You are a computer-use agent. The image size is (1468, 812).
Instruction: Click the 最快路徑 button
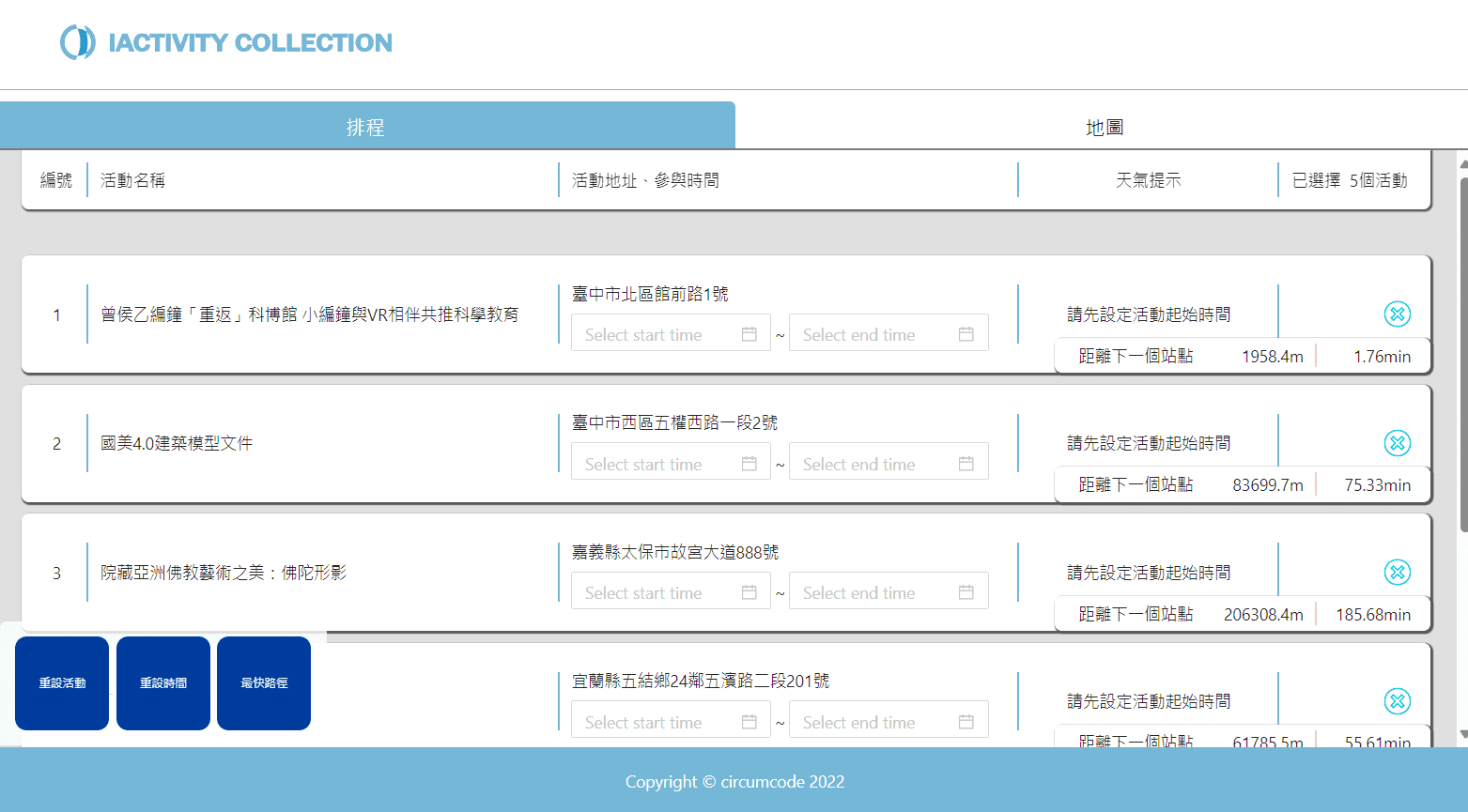(264, 683)
